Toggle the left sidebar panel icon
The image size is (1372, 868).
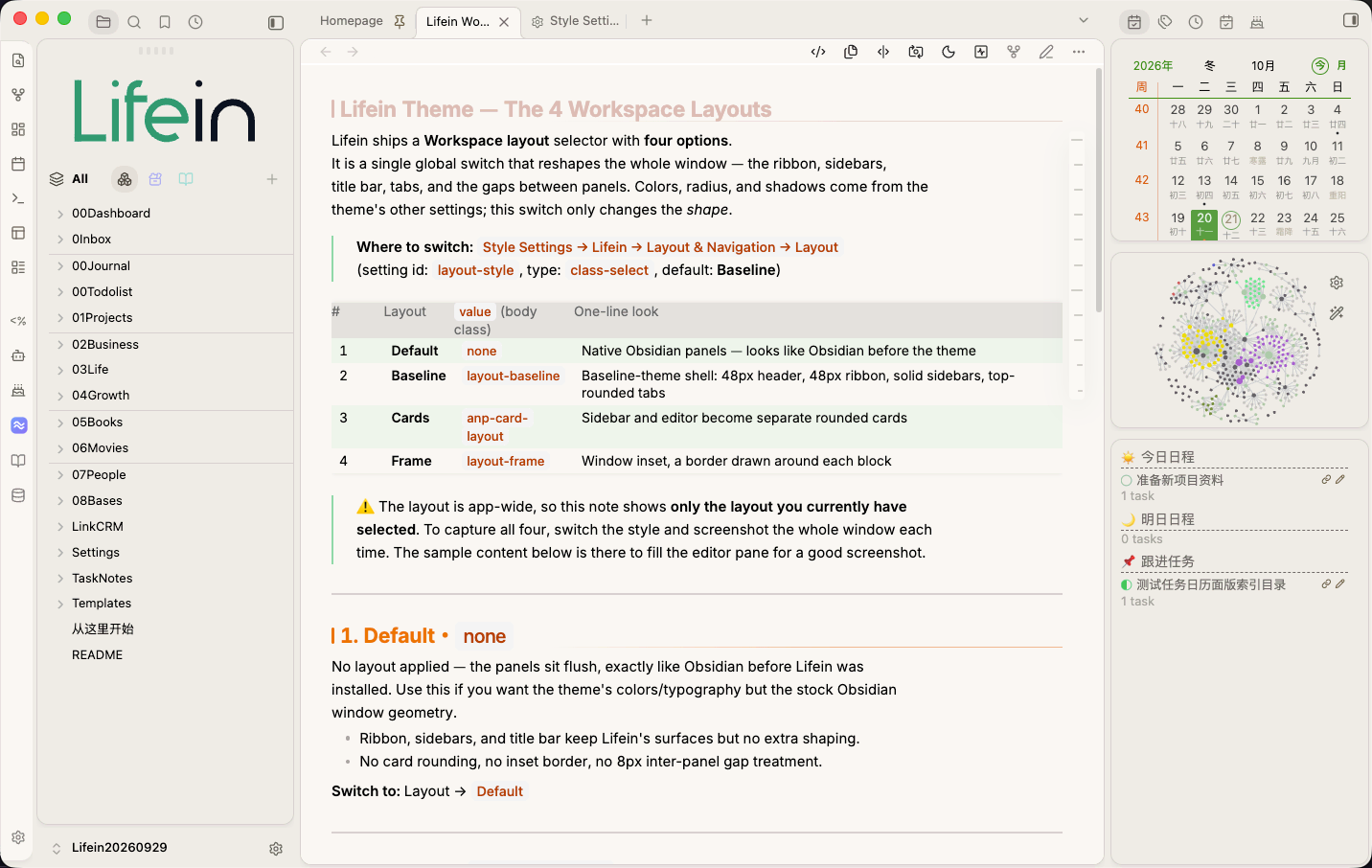coord(276,22)
